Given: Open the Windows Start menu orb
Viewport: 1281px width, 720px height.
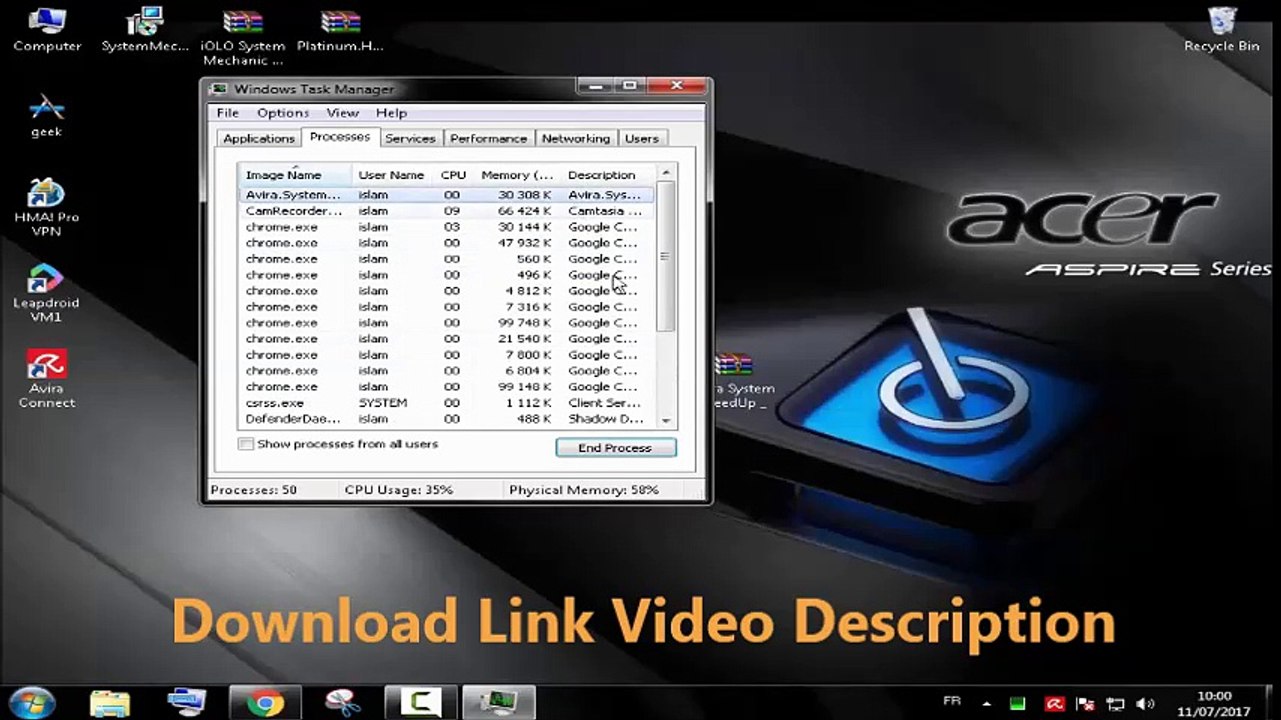Looking at the screenshot, I should tap(33, 702).
